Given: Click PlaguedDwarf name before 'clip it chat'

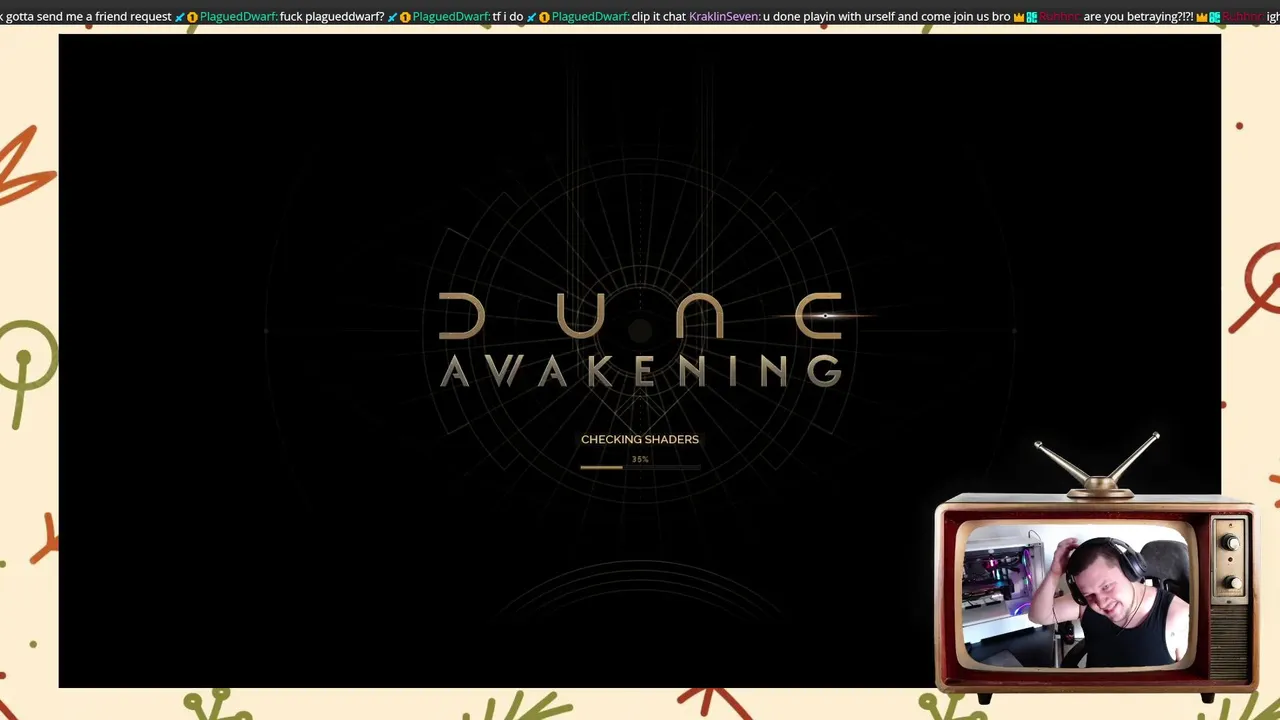Looking at the screenshot, I should tap(590, 17).
